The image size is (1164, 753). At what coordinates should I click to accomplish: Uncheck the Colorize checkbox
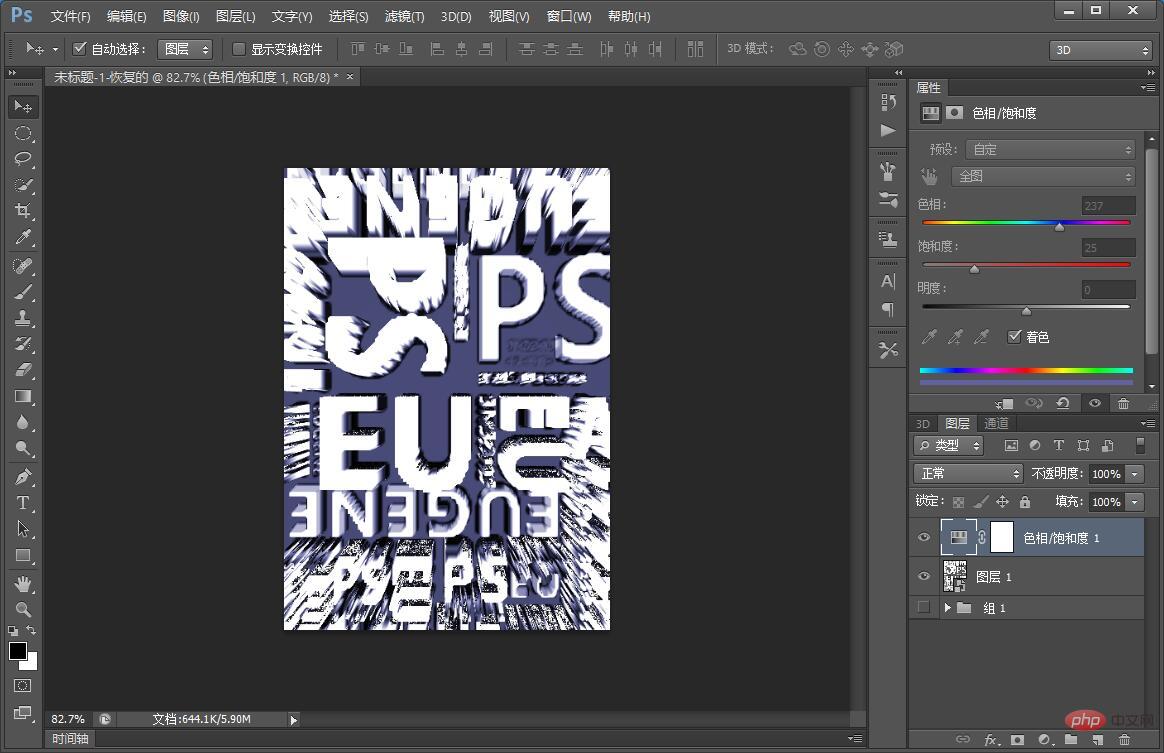point(1014,336)
